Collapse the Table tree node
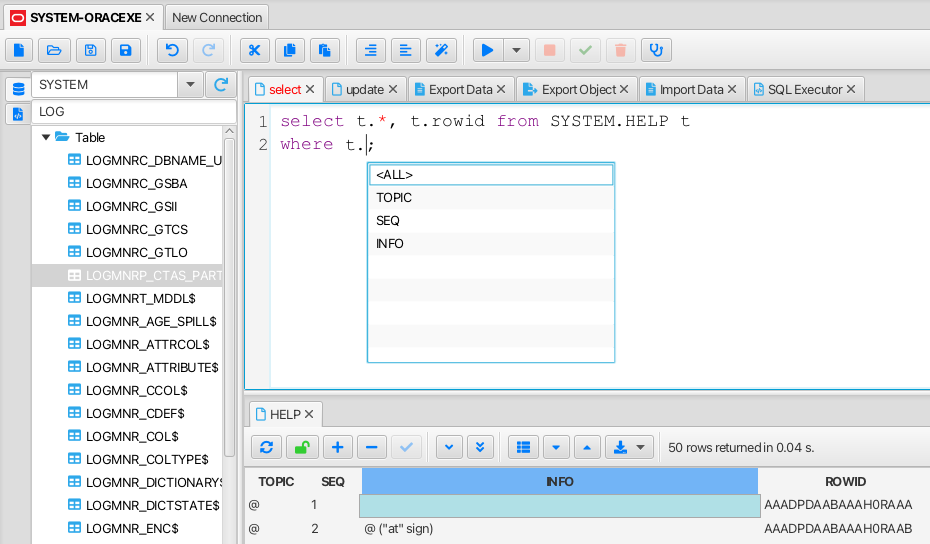Image resolution: width=930 pixels, height=544 pixels. tap(46, 137)
